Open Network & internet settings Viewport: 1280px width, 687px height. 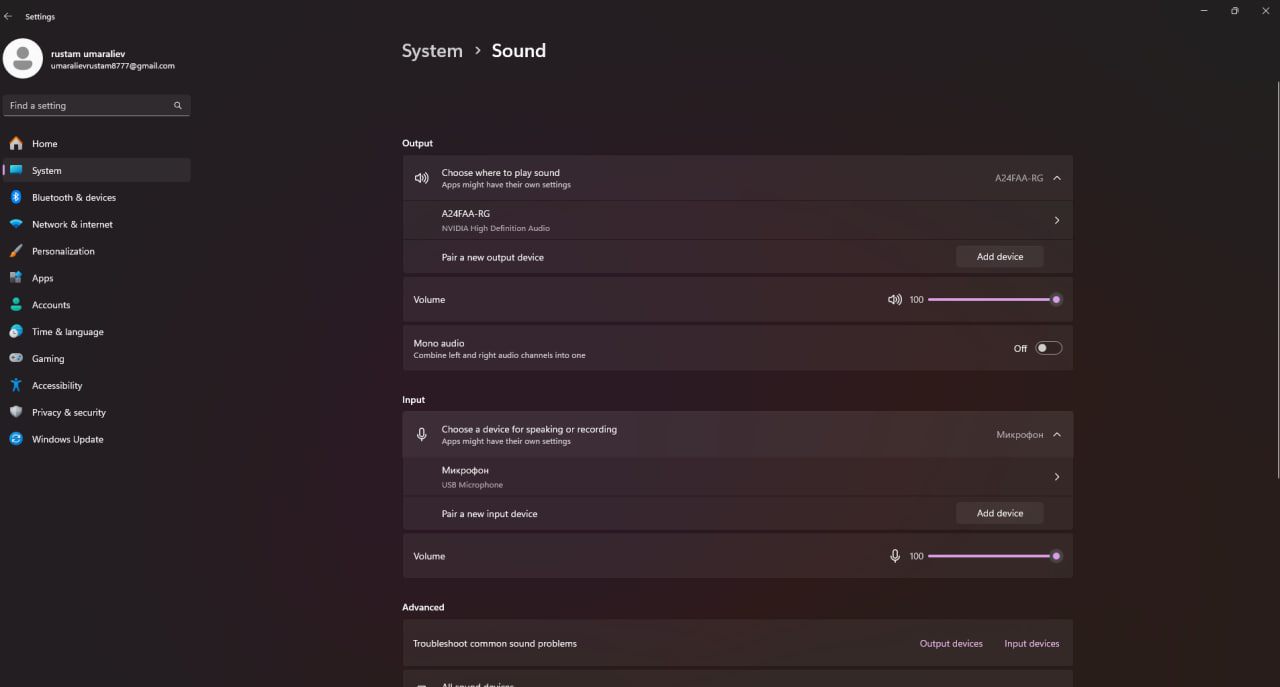coord(96,224)
